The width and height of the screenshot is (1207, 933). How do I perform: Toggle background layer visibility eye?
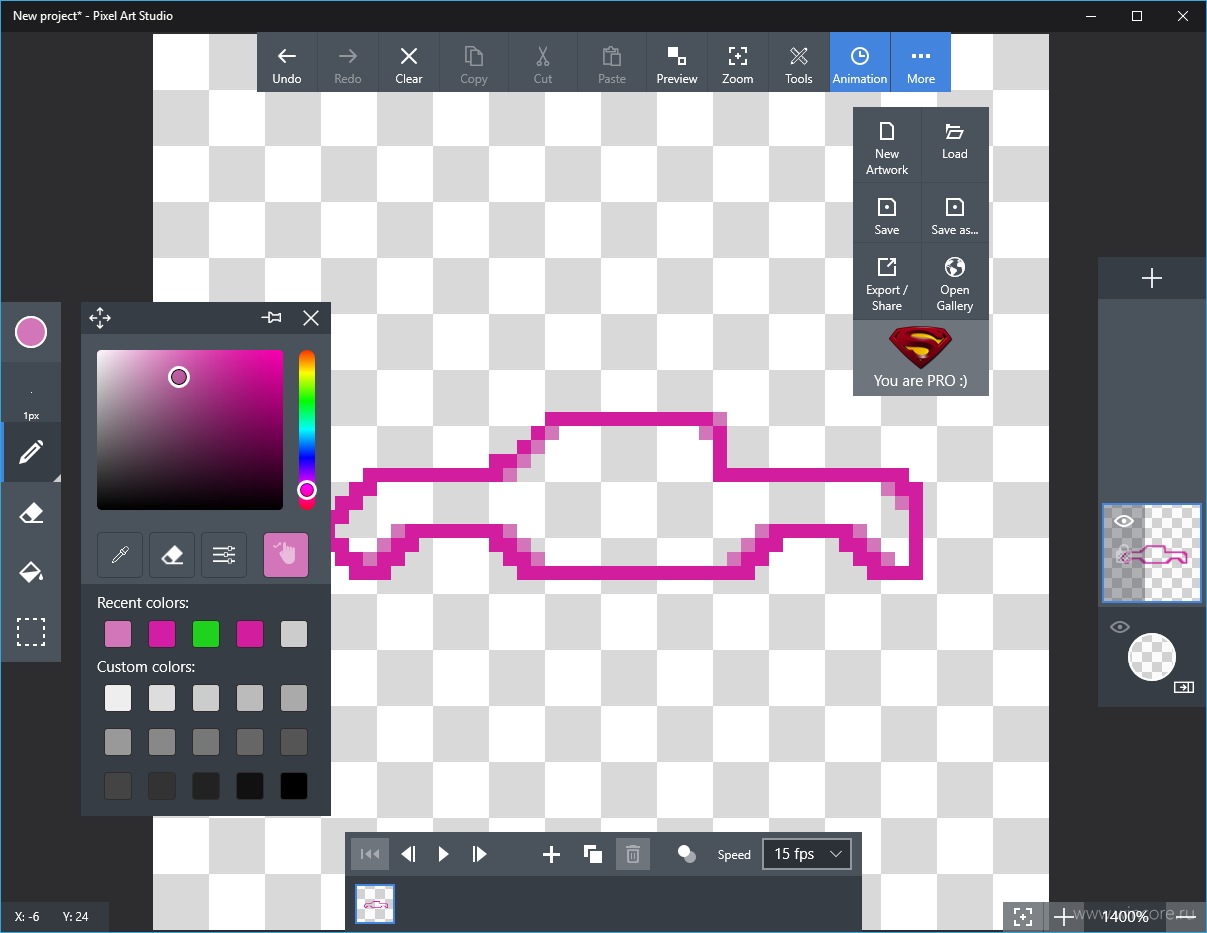(x=1120, y=627)
